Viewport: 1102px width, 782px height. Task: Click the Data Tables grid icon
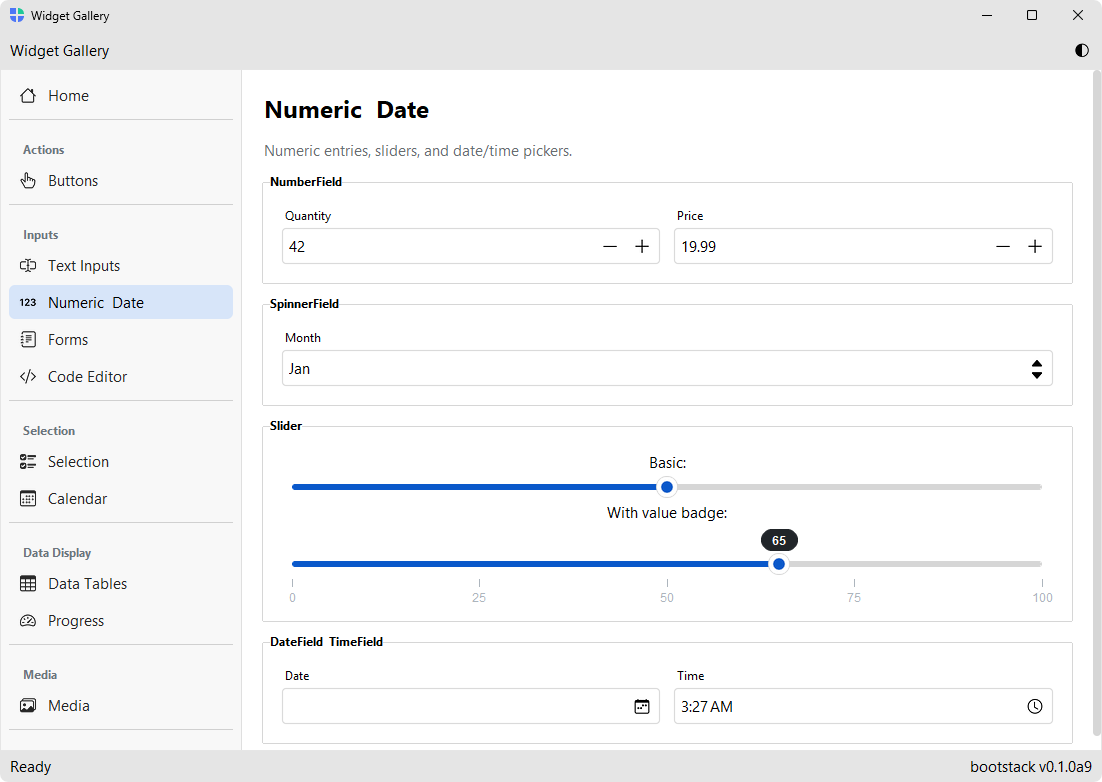28,584
